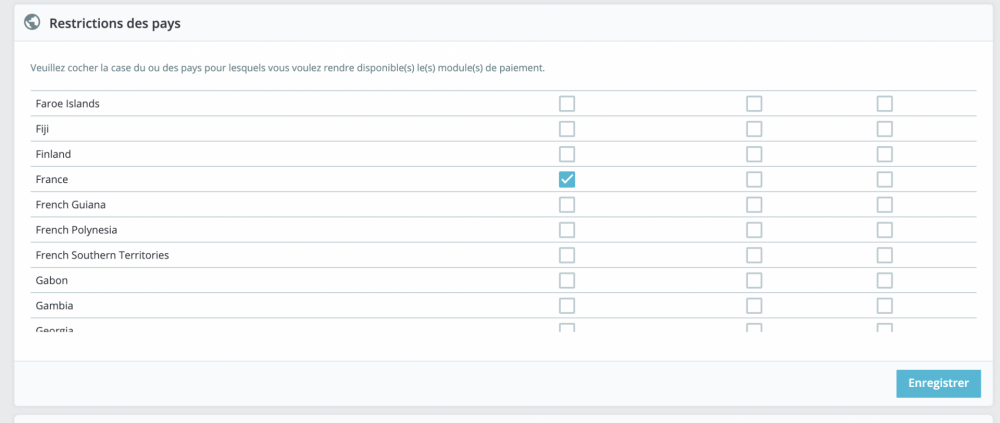Viewport: 1000px width, 423px height.
Task: Enable France in the middle column
Action: click(x=754, y=179)
